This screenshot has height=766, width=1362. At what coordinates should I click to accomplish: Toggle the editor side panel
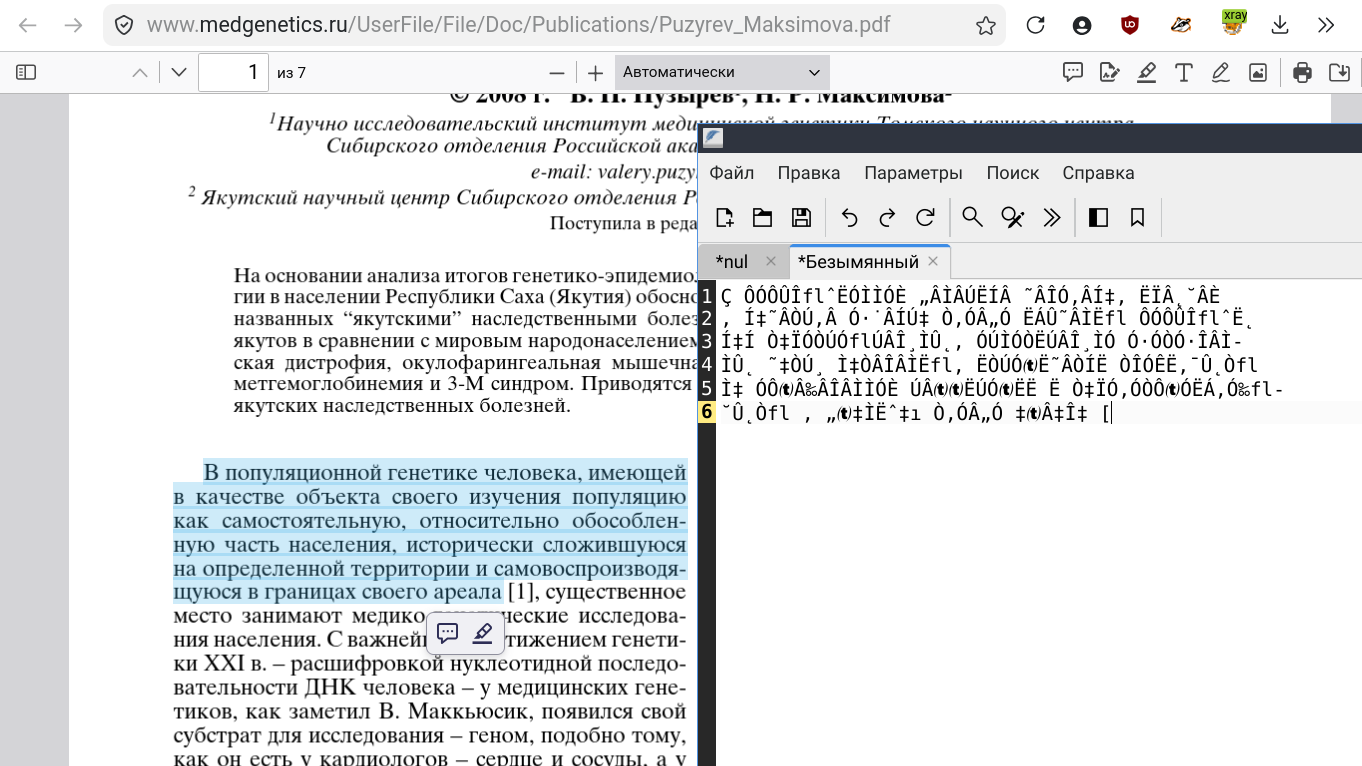point(1098,217)
